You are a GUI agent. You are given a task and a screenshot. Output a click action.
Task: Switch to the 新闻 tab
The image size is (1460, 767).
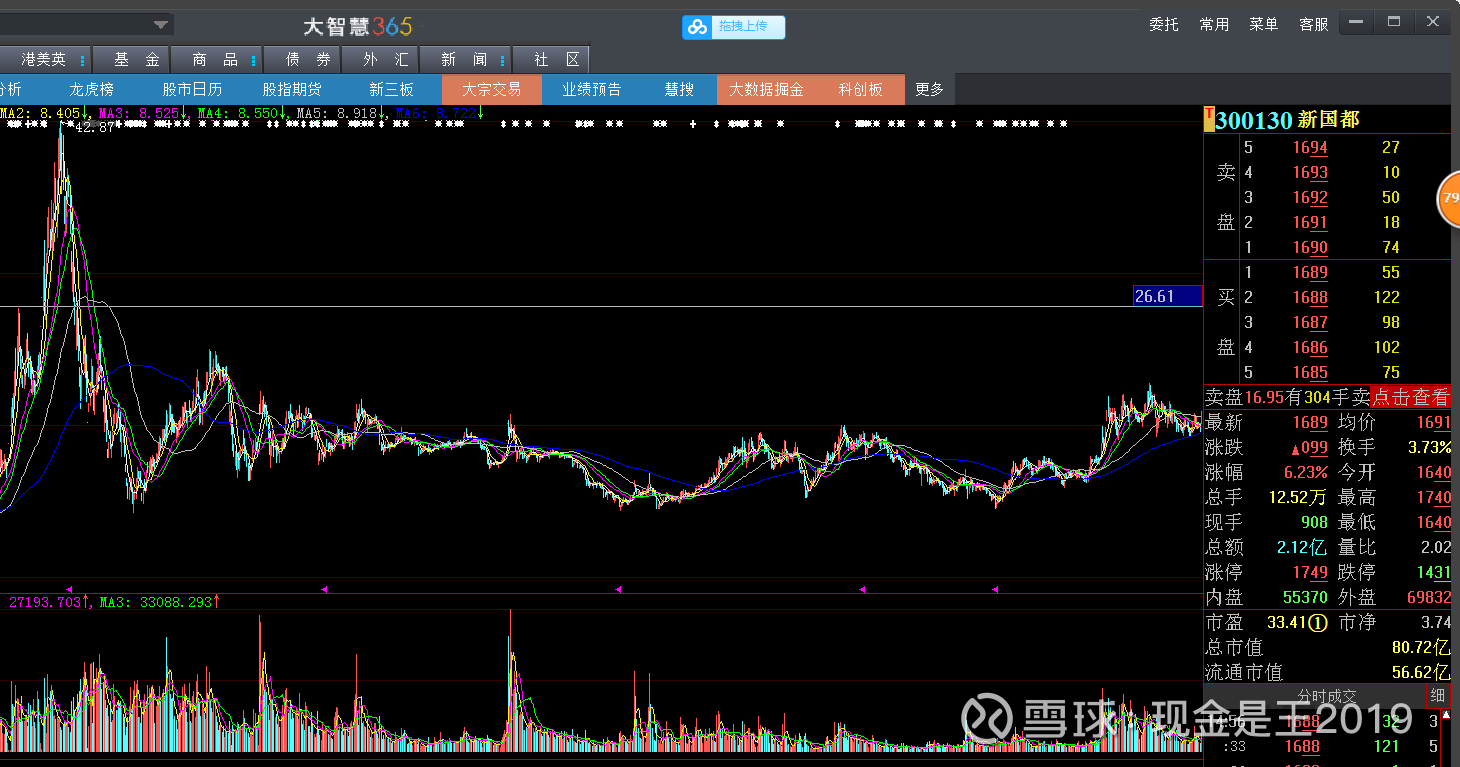[x=463, y=60]
